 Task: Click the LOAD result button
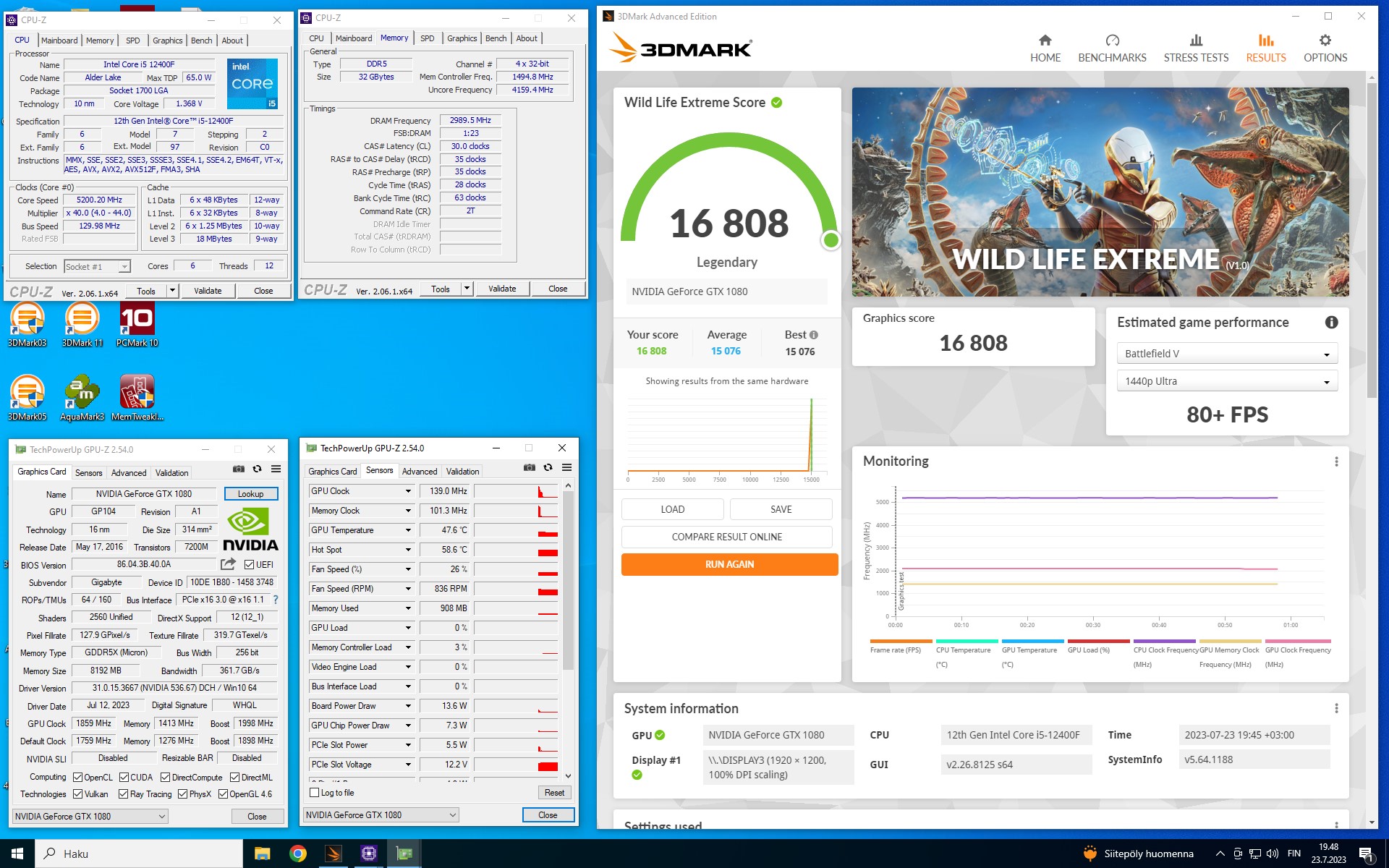tap(672, 509)
